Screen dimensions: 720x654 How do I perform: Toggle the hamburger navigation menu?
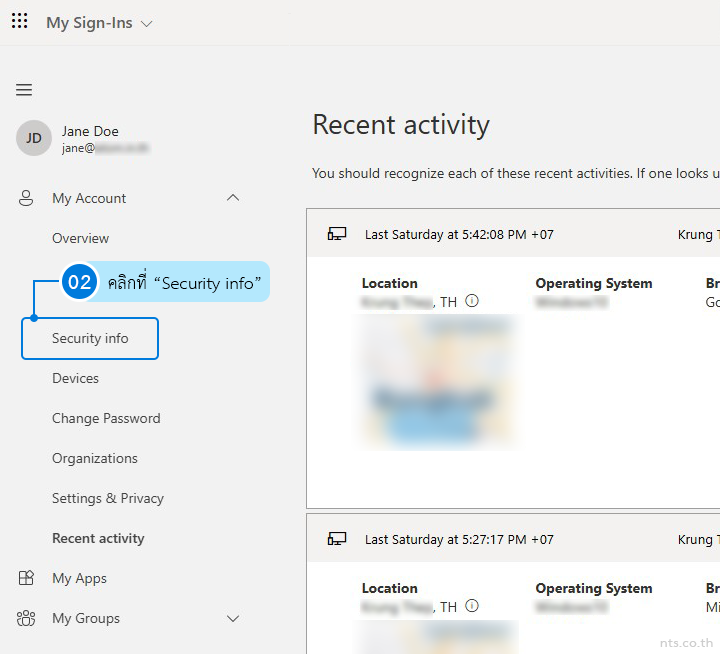pyautogui.click(x=24, y=90)
